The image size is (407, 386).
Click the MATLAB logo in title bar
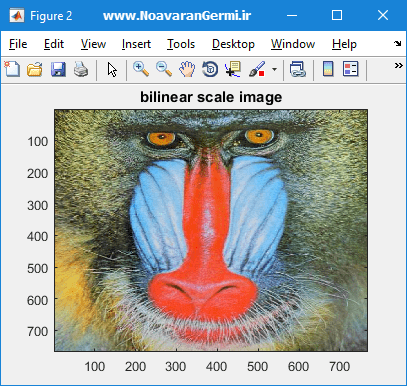[17, 15]
